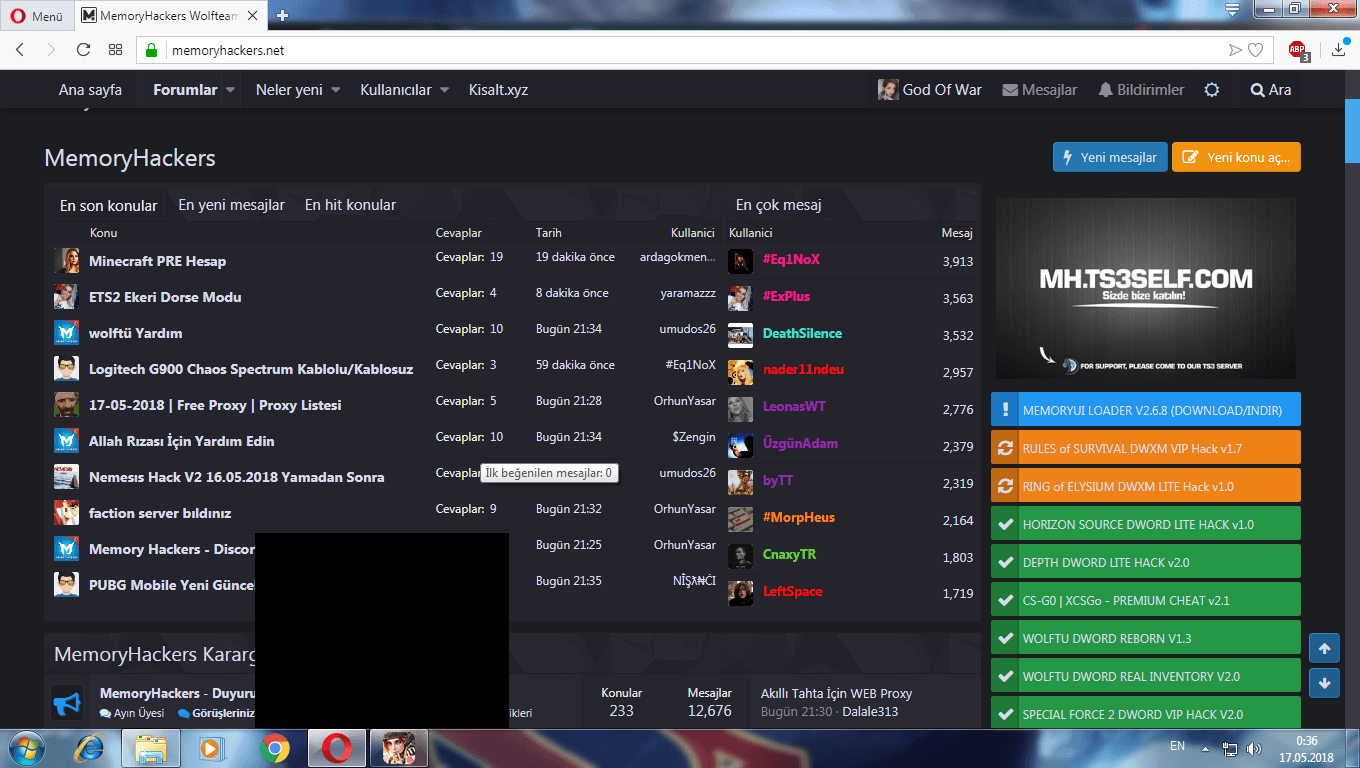This screenshot has height=768, width=1360.
Task: Open Logitech G900 Chaos Spectrum thread
Action: 251,369
